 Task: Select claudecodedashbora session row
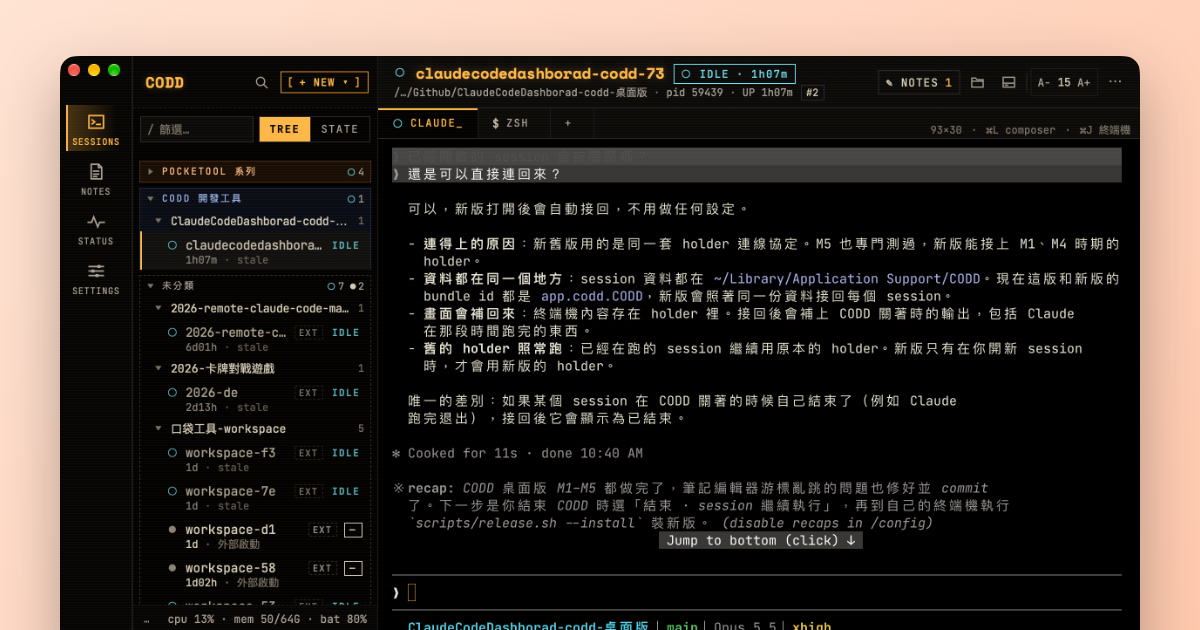coord(255,251)
